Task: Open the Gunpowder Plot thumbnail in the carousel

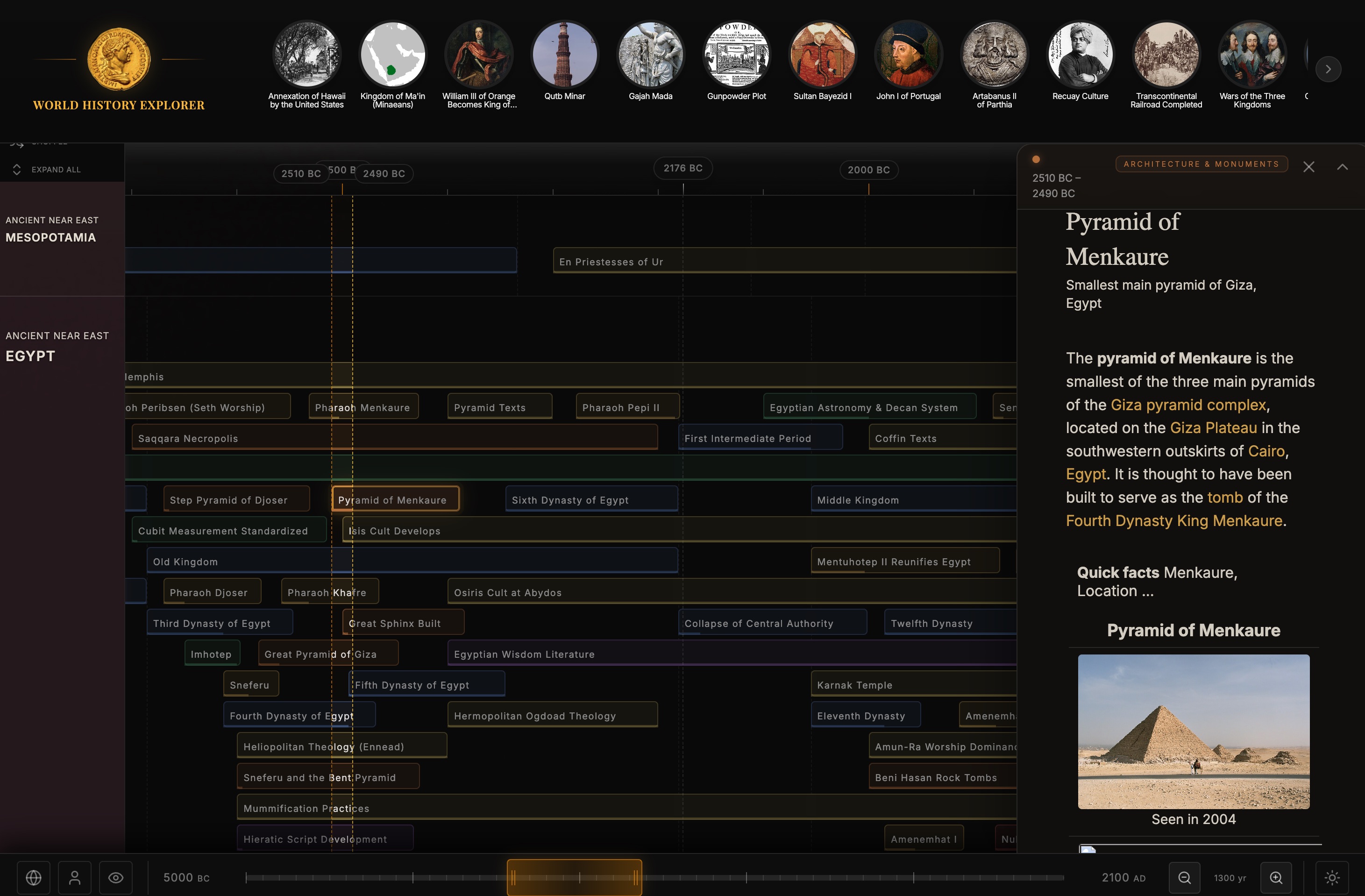Action: (x=736, y=55)
